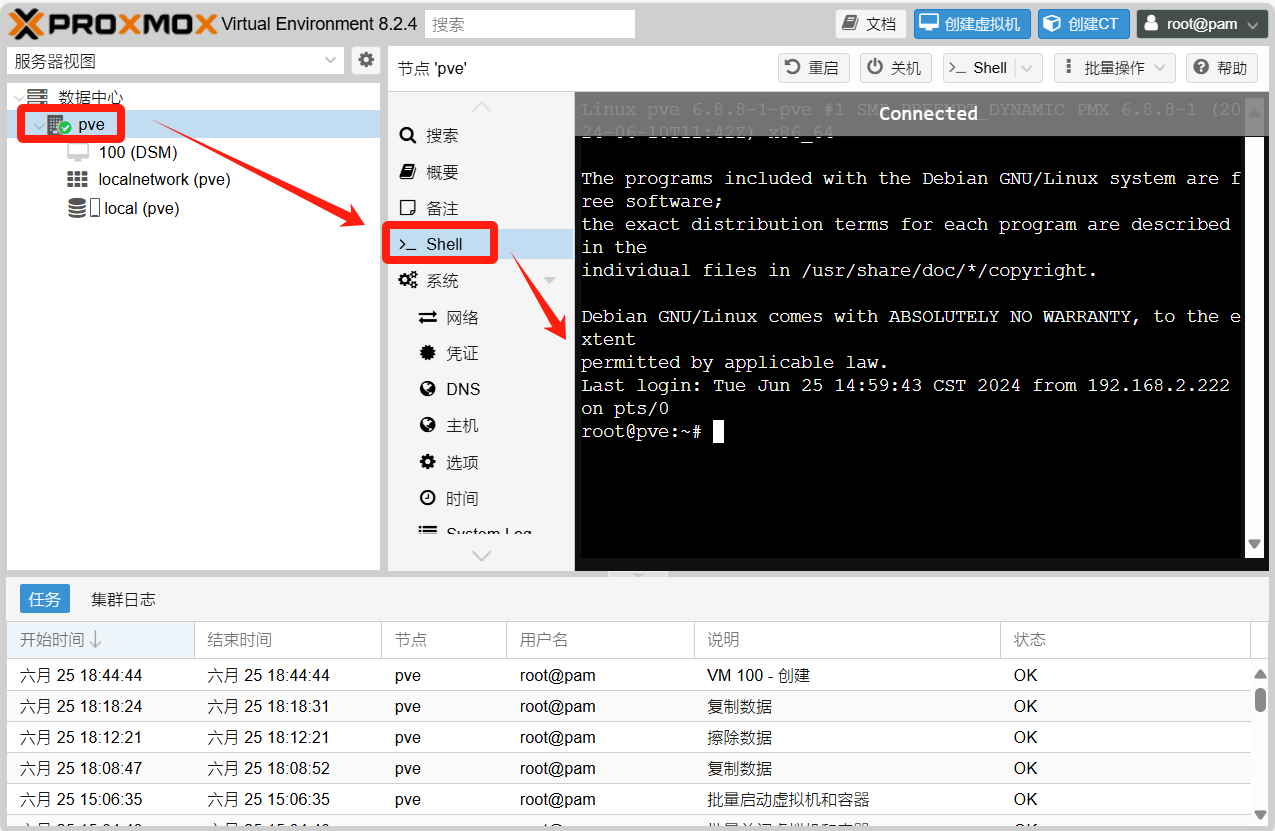Screen dimensions: 1275x831
Task: Click the 搜索 search input field
Action: point(529,24)
